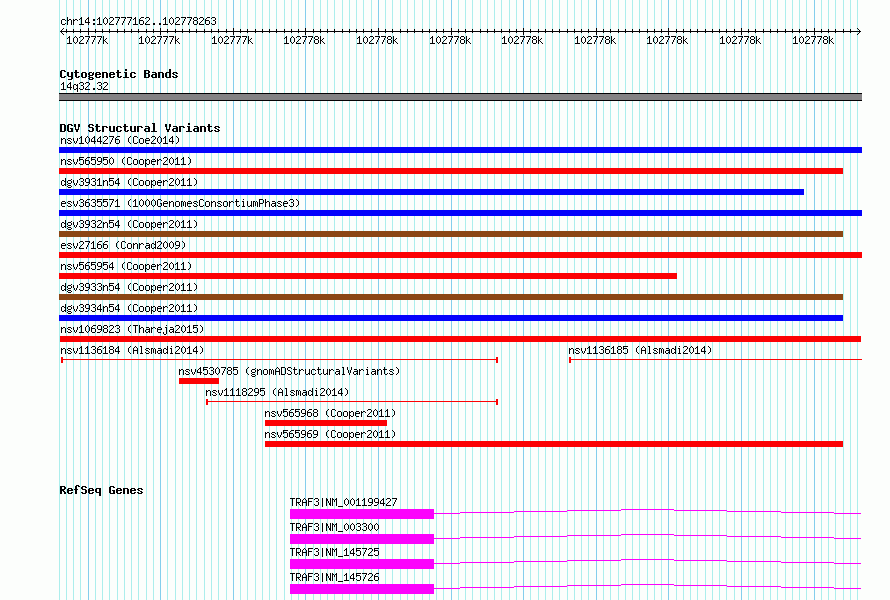The height and width of the screenshot is (600, 890).
Task: Select the blue dgv3934n54 feature bar
Action: click(x=451, y=318)
